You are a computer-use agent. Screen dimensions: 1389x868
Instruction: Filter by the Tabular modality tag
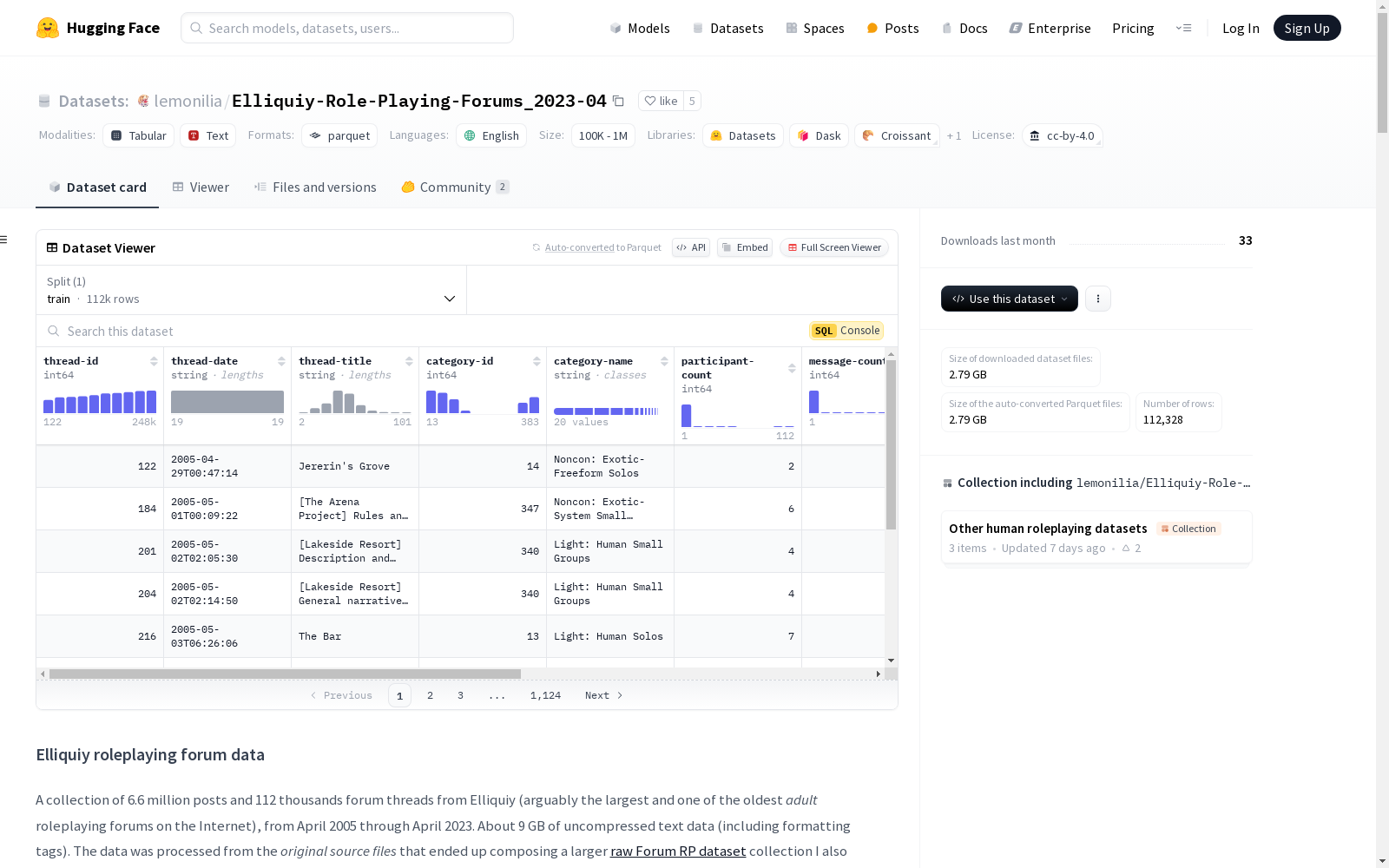(139, 135)
